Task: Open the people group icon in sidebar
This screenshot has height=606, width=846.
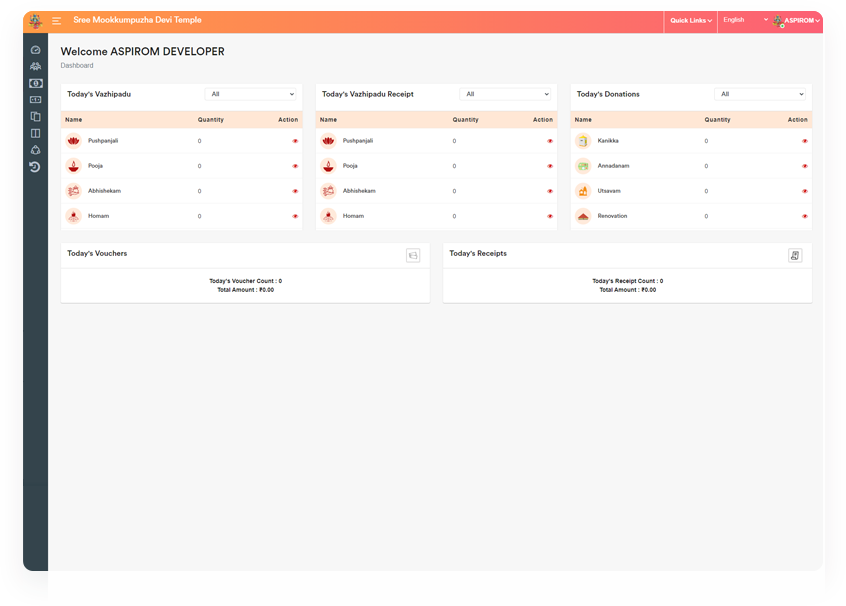Action: (x=36, y=66)
